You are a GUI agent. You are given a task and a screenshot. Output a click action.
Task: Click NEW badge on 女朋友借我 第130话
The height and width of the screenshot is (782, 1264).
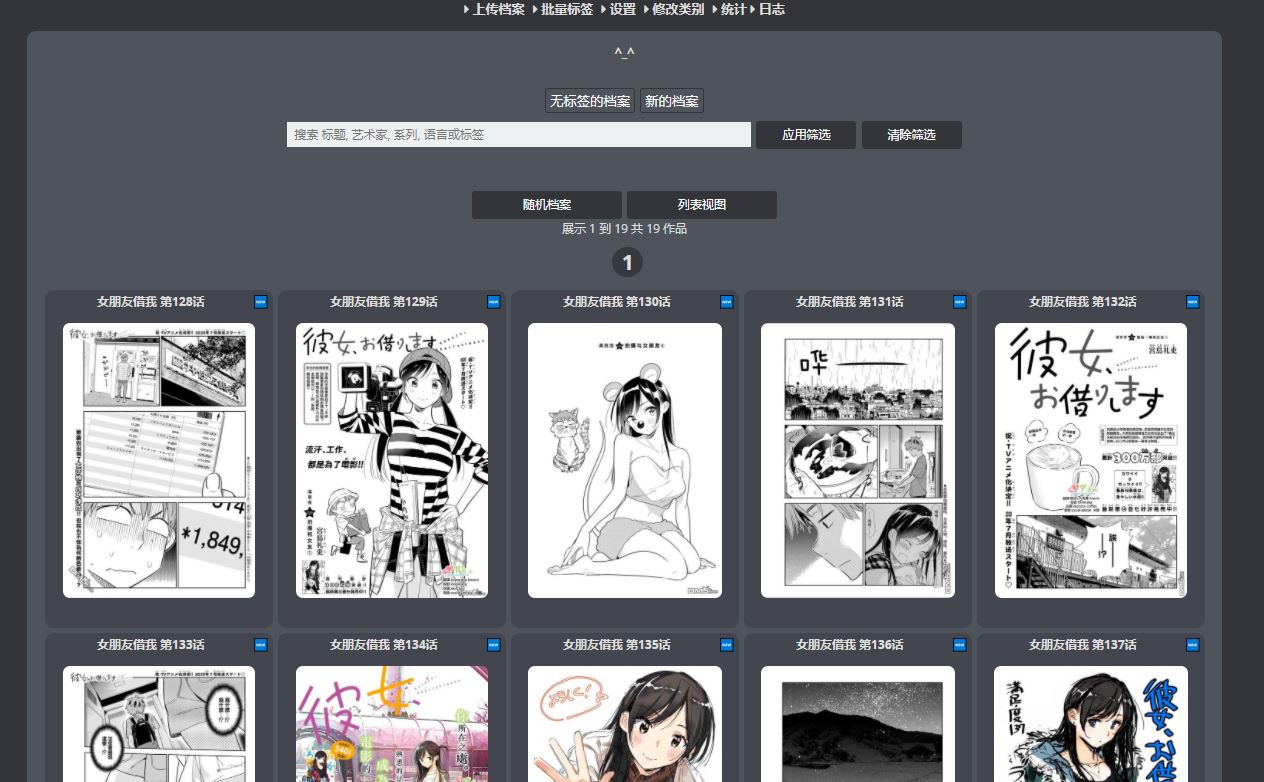coord(727,302)
